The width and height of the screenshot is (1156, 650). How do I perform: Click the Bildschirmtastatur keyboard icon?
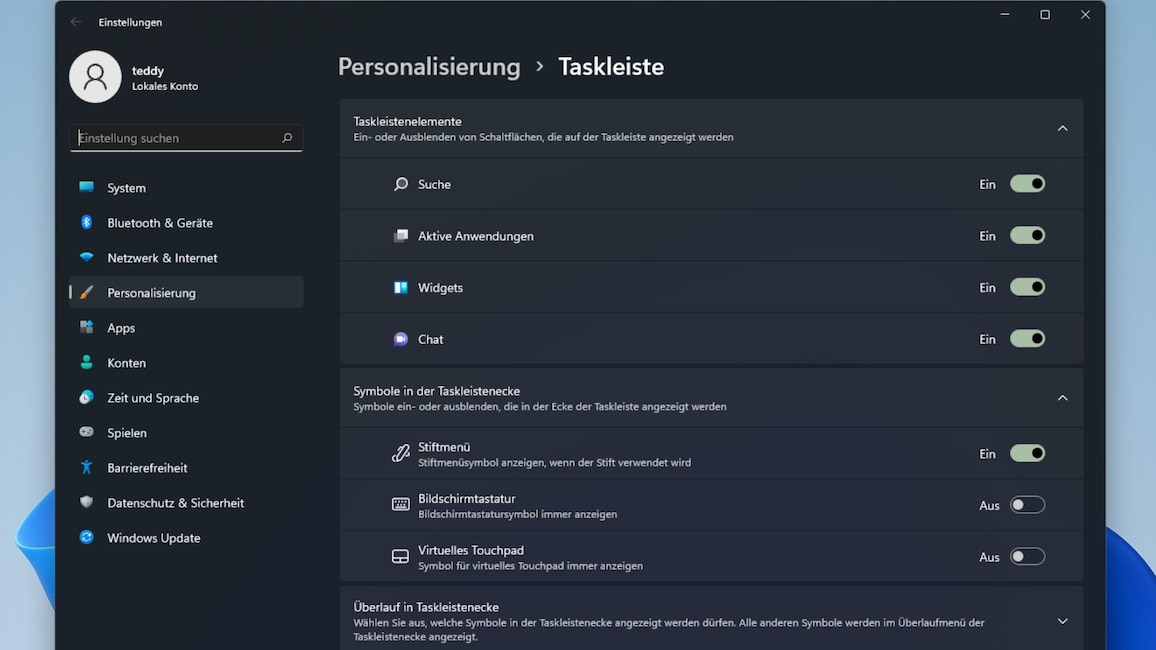[401, 504]
